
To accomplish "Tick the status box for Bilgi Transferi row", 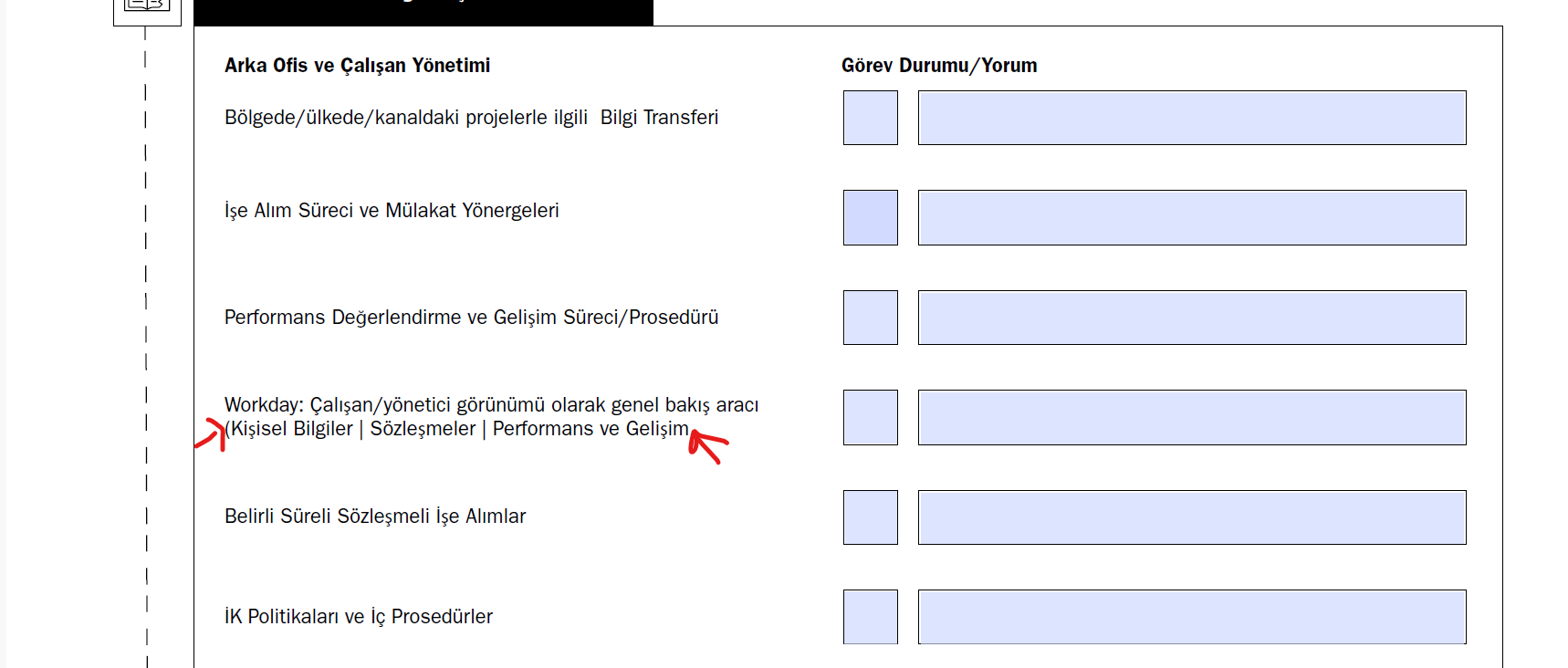I will pos(871,118).
